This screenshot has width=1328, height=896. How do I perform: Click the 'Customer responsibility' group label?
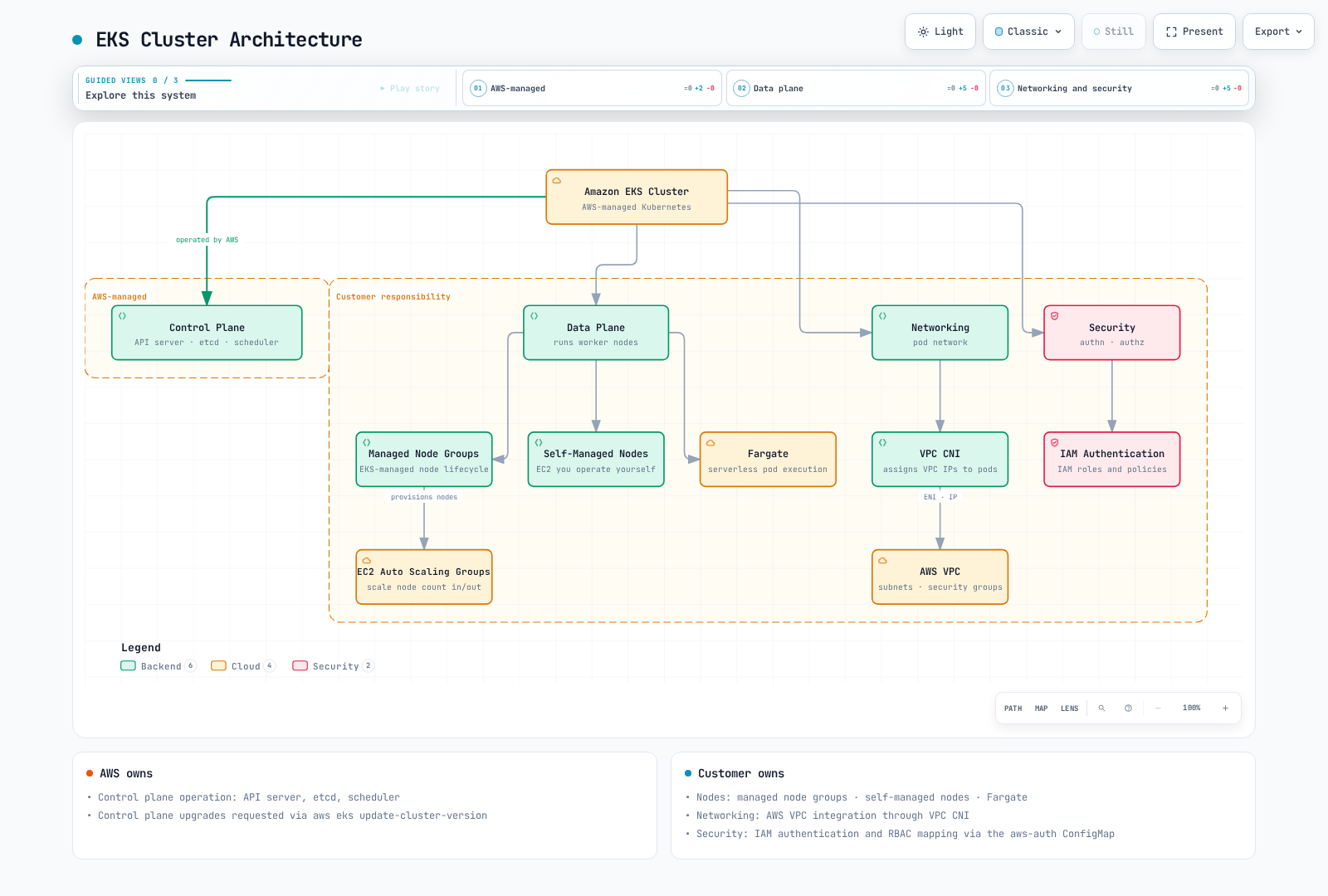pos(393,297)
